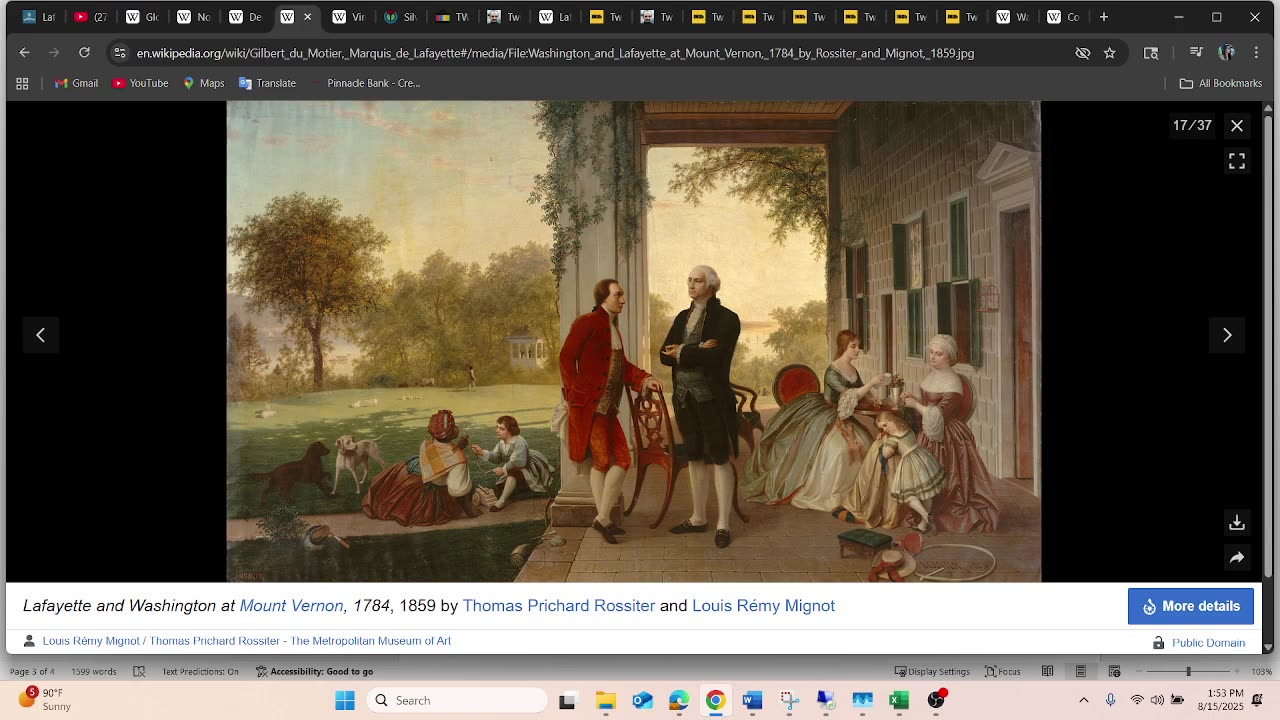The image size is (1280, 720).
Task: Open Display Settings in Word status bar
Action: pos(932,671)
